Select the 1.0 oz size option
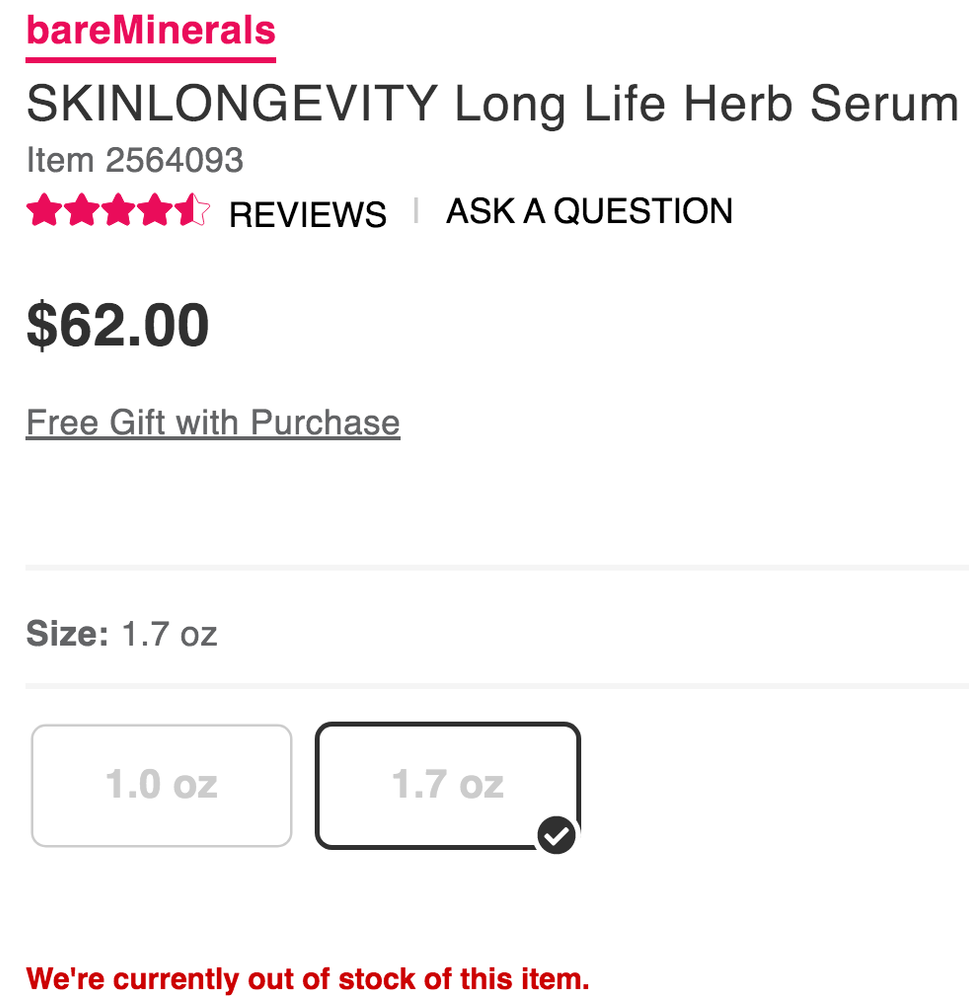This screenshot has height=999, width=969. 162,785
